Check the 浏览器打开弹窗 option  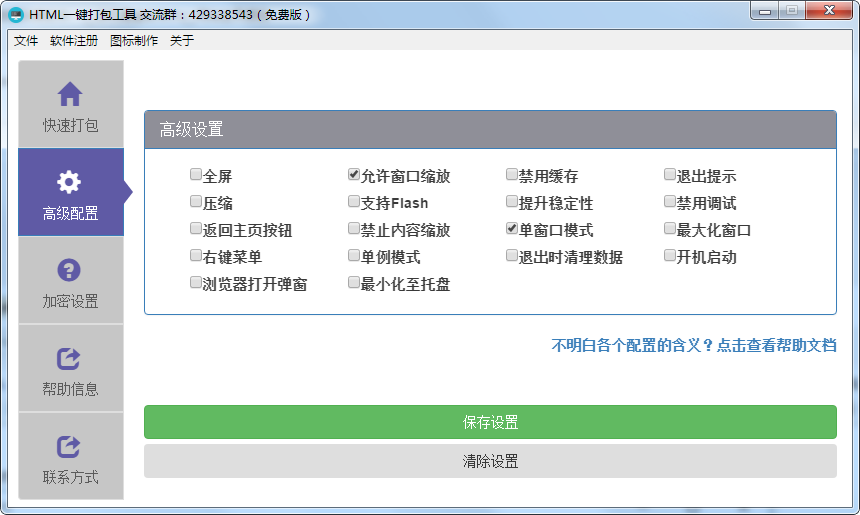196,282
